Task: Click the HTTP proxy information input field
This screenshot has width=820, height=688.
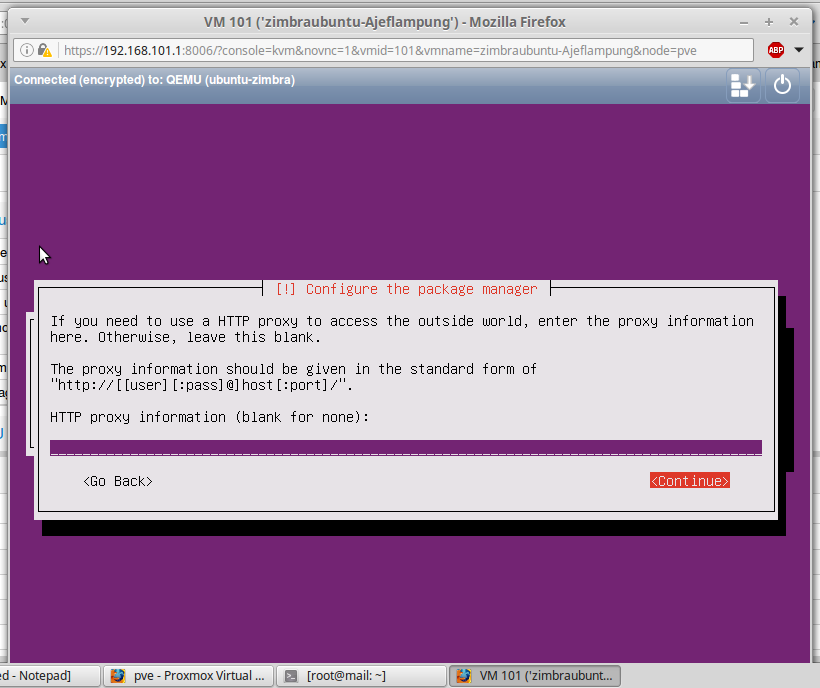Action: (406, 448)
